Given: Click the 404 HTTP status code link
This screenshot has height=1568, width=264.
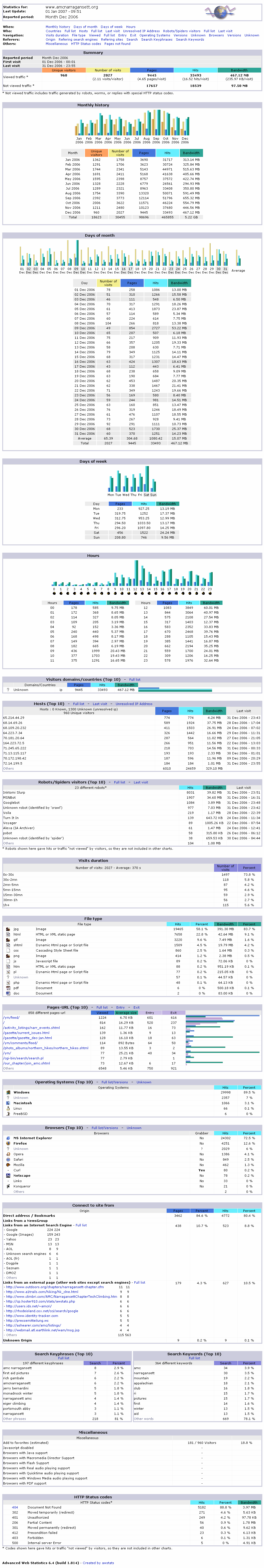Looking at the screenshot, I should pos(15,1508).
